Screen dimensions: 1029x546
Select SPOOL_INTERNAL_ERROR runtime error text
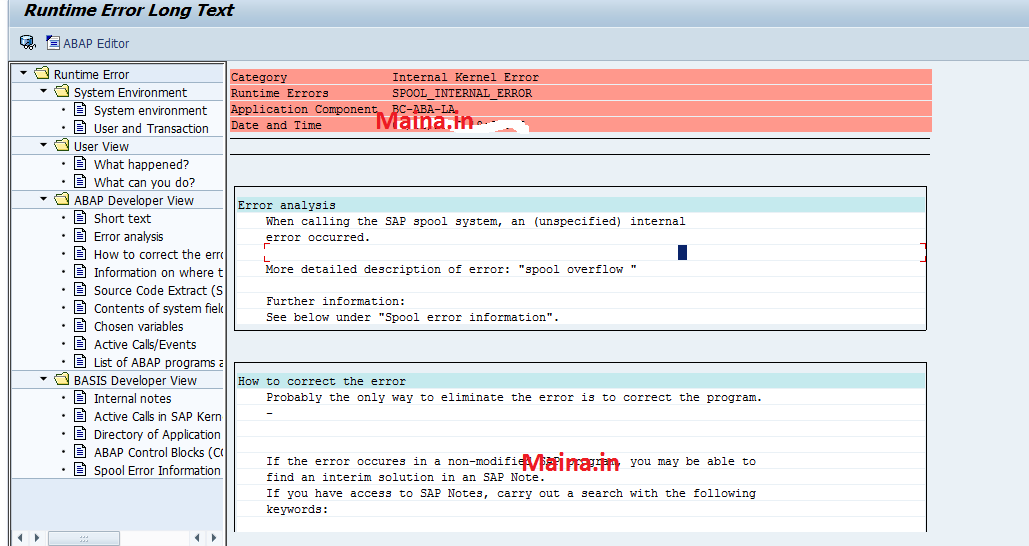tap(462, 93)
